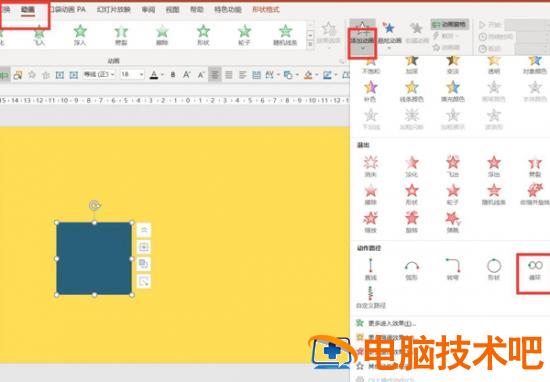Choose the 线条颜色 (Line Color) emphasis effect

412,91
